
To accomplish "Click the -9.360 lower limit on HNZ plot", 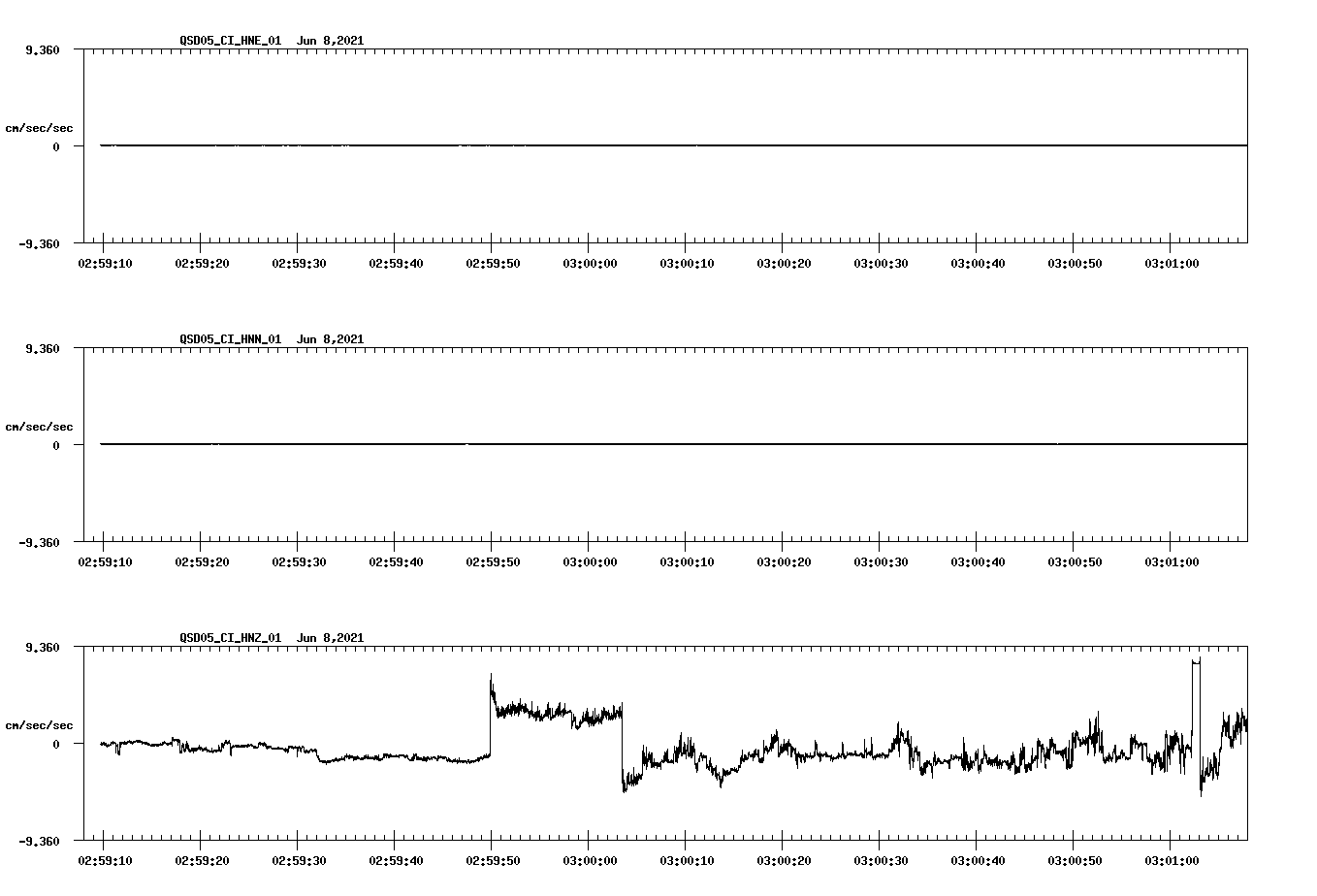I will coord(39,841).
